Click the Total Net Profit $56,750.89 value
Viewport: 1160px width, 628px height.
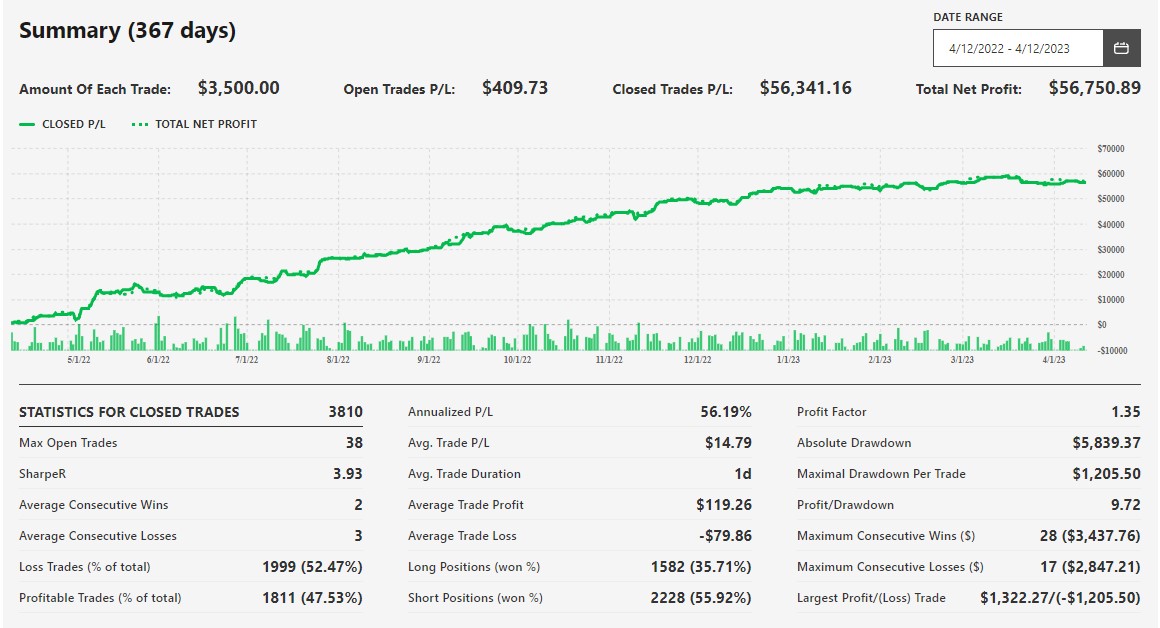[1094, 88]
